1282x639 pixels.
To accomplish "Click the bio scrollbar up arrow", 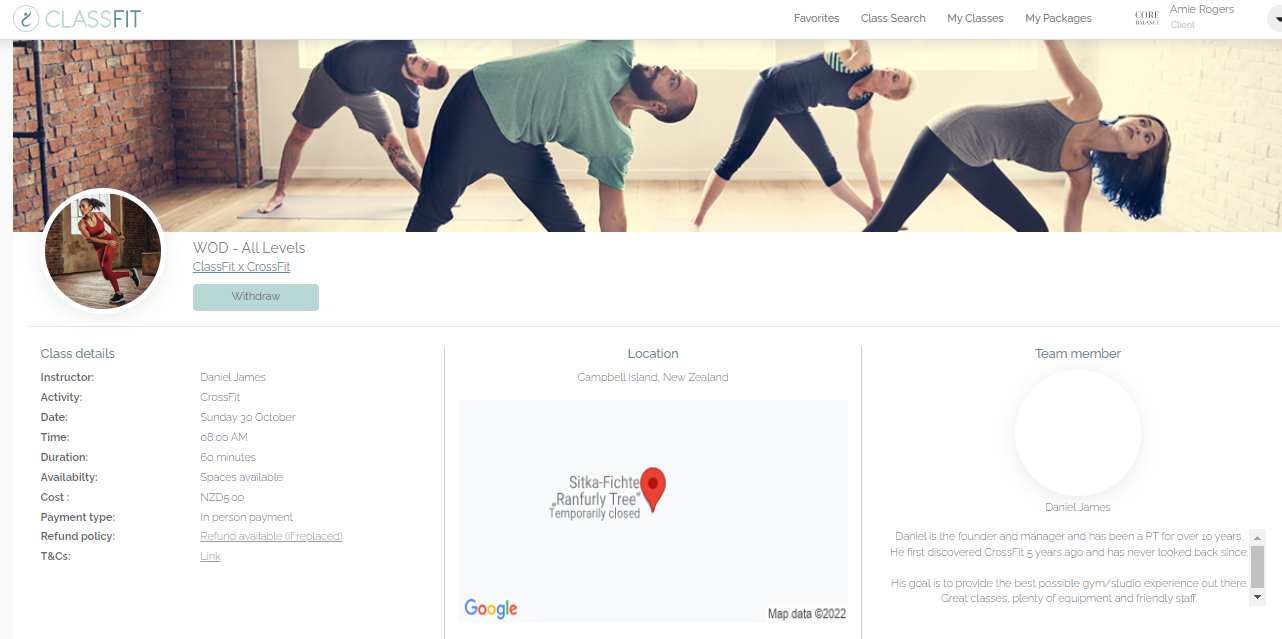I will coord(1258,537).
